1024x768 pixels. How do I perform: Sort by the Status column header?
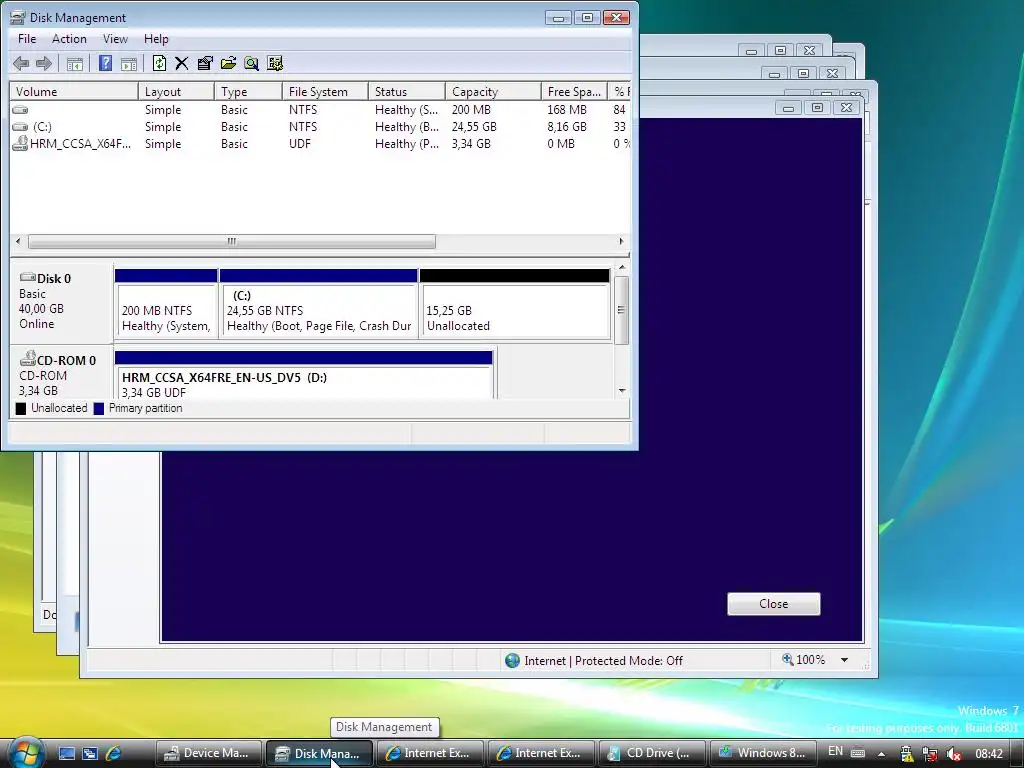coord(407,91)
